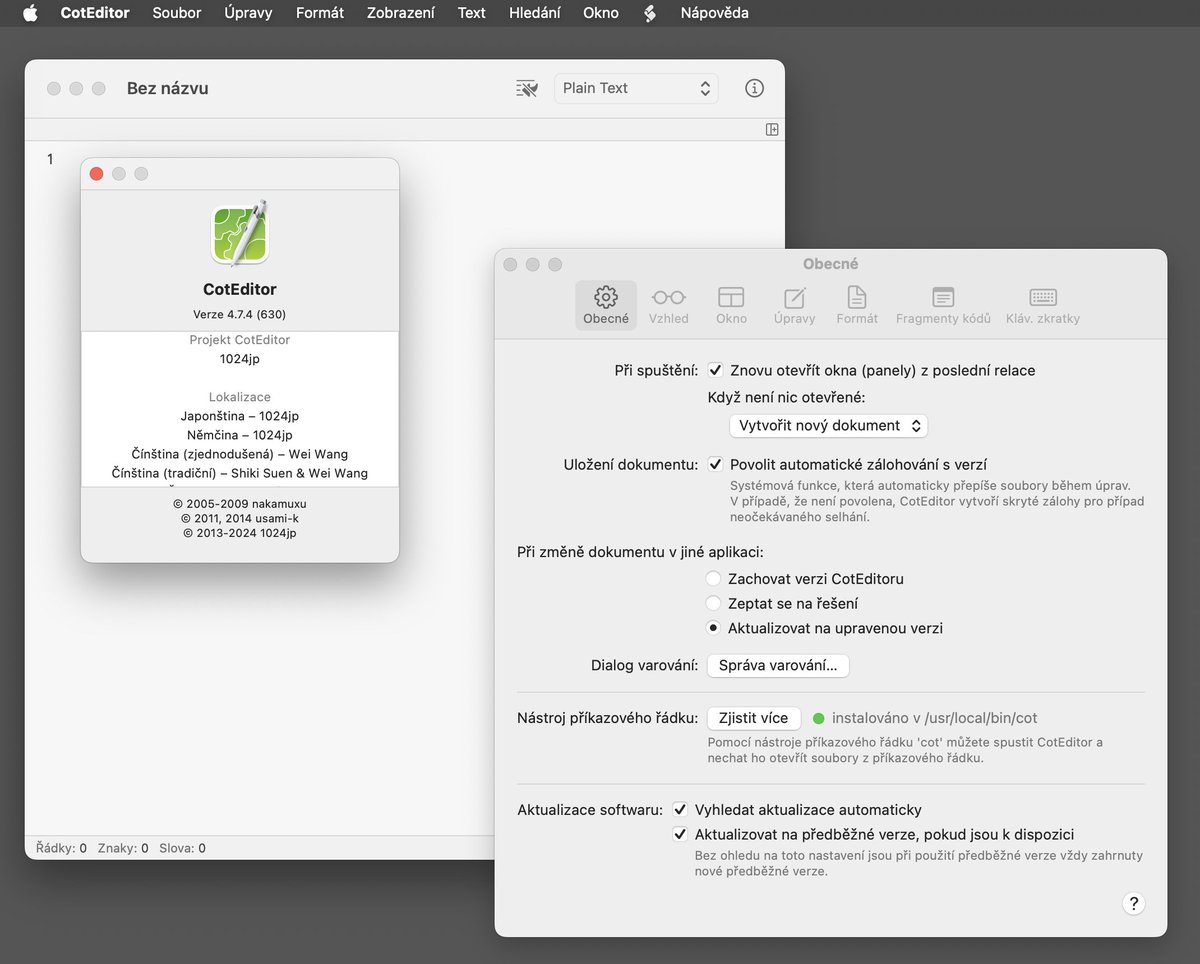Toggle Aktualizovat na předběžné verze checkbox

[680, 834]
